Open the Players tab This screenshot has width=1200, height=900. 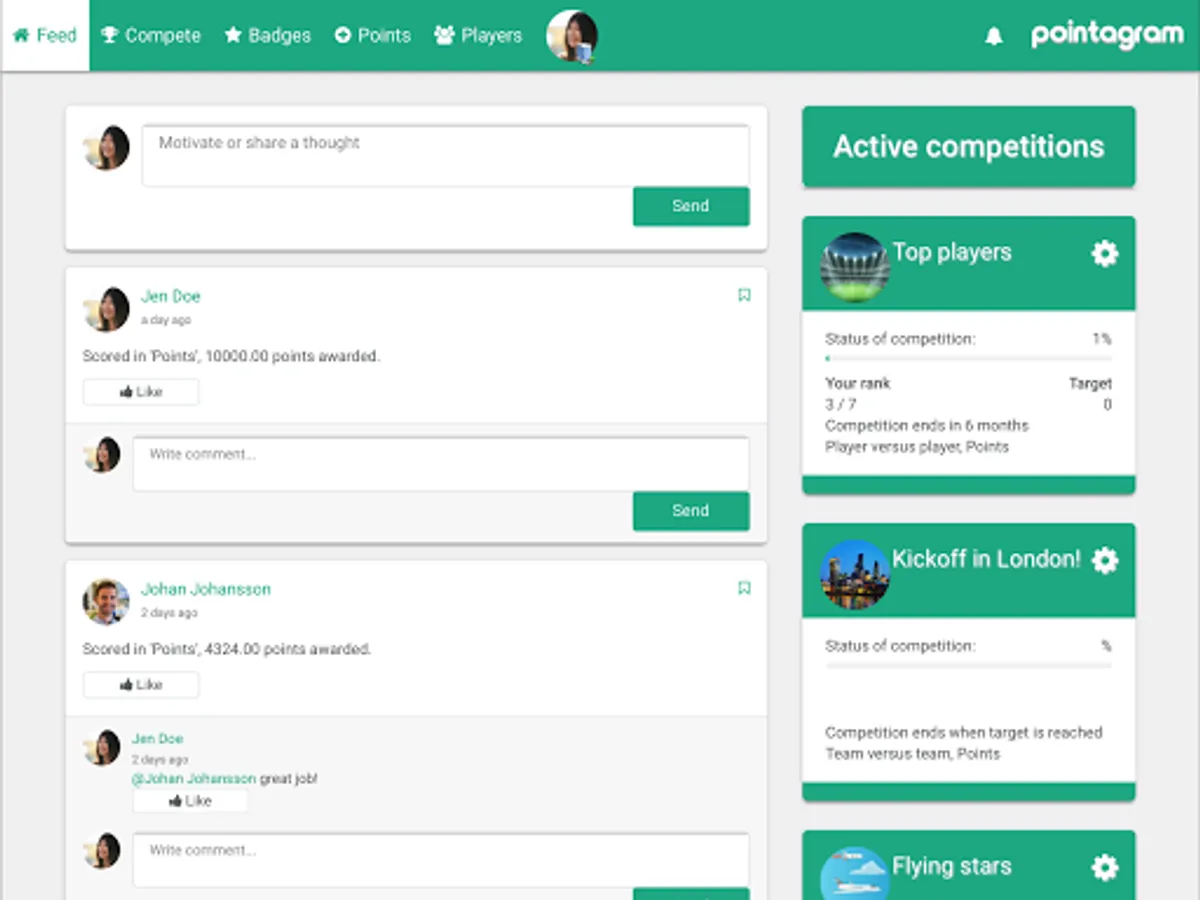[478, 36]
